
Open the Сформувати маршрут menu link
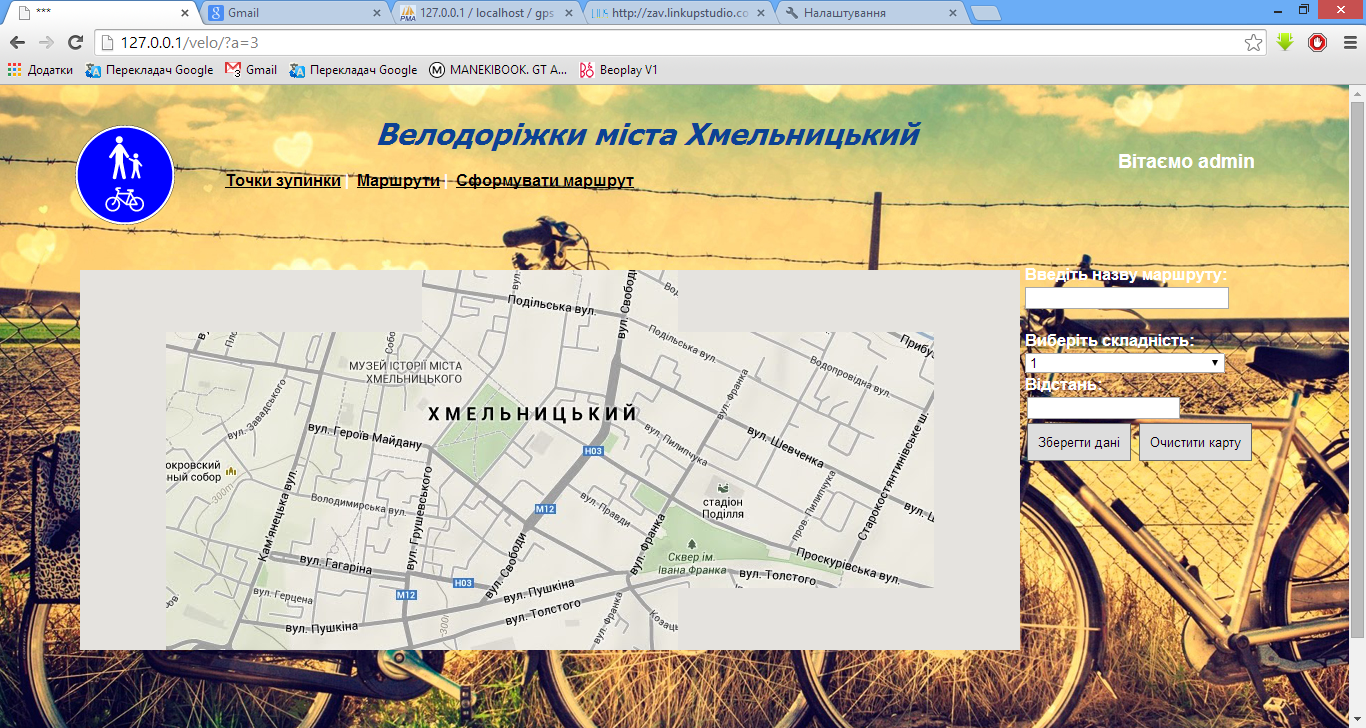click(x=545, y=181)
